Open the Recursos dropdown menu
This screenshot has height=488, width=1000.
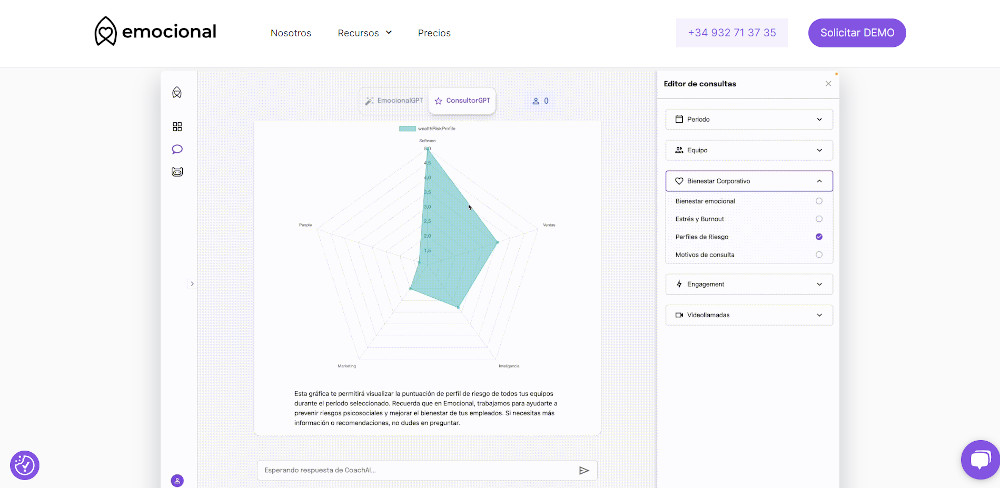tap(364, 33)
